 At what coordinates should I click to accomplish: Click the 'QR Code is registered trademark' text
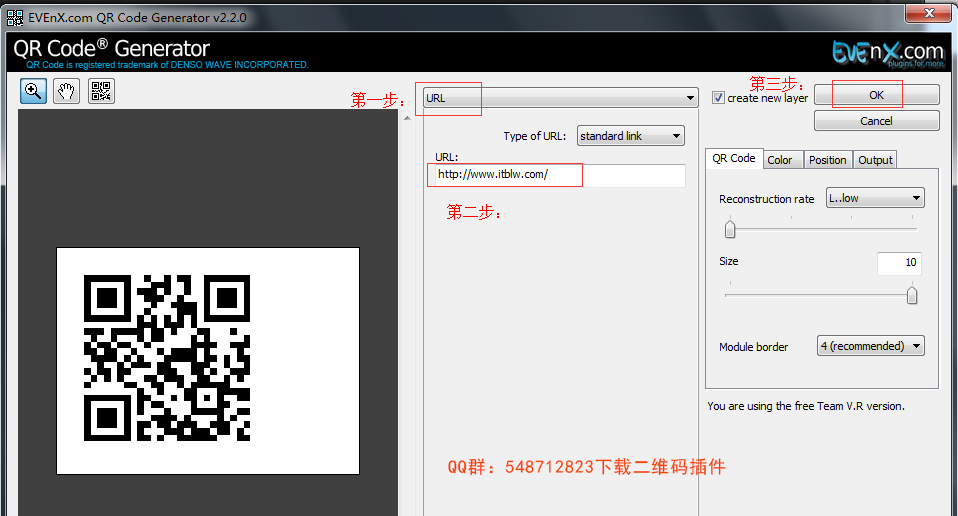(x=167, y=65)
